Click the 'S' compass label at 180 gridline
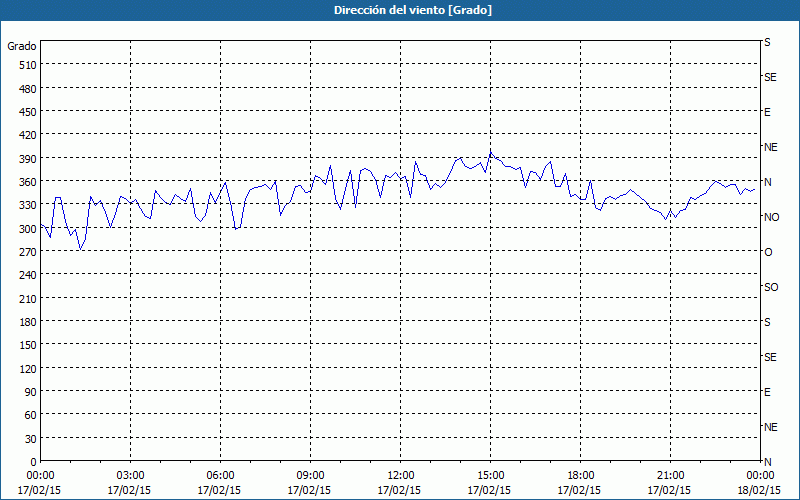The image size is (800, 500). point(767,322)
